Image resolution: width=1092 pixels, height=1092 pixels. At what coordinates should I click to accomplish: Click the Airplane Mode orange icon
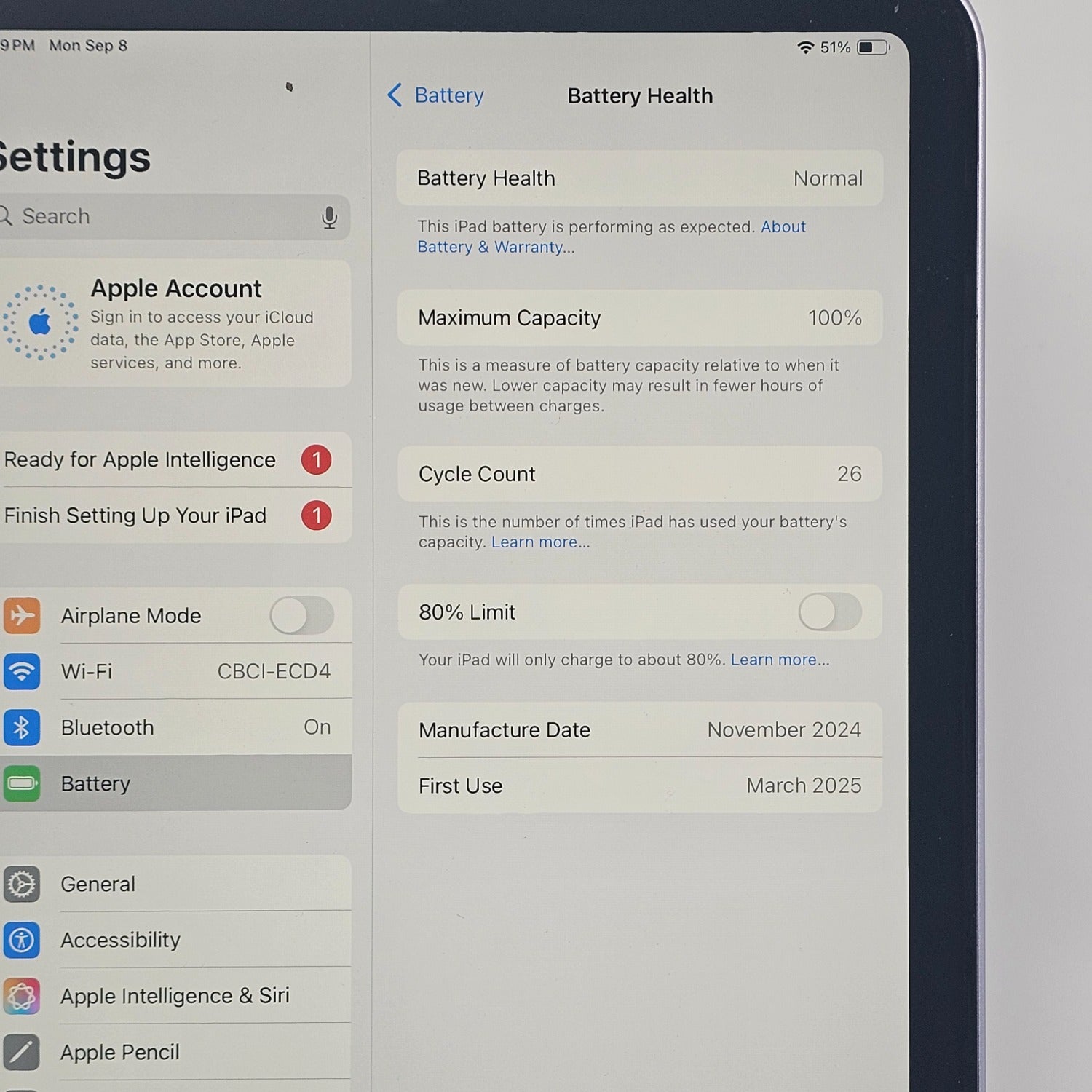tap(21, 615)
